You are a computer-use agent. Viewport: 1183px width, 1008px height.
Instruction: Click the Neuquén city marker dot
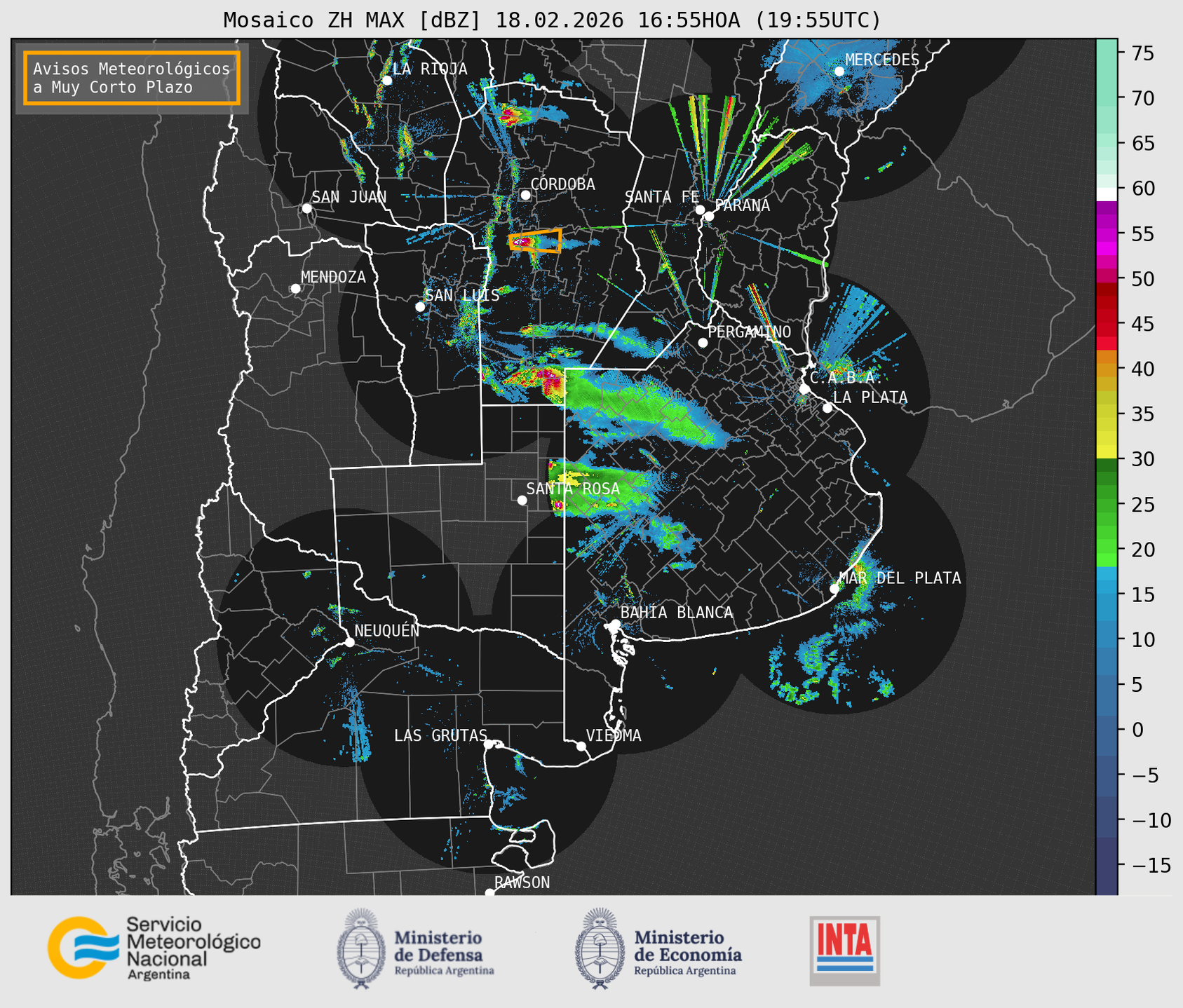pyautogui.click(x=349, y=642)
